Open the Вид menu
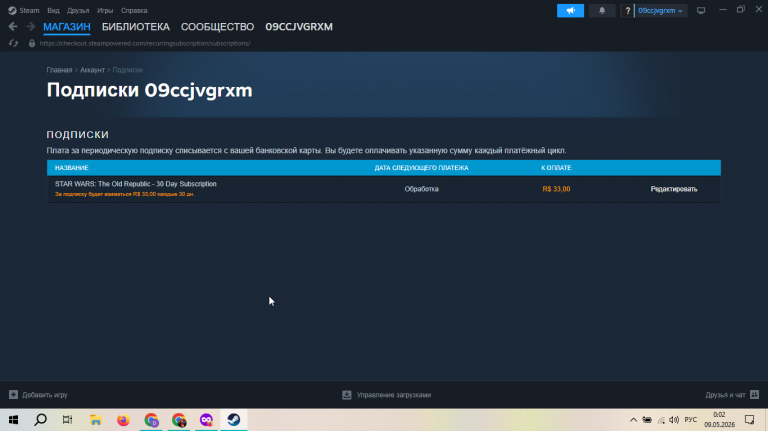 tap(53, 10)
